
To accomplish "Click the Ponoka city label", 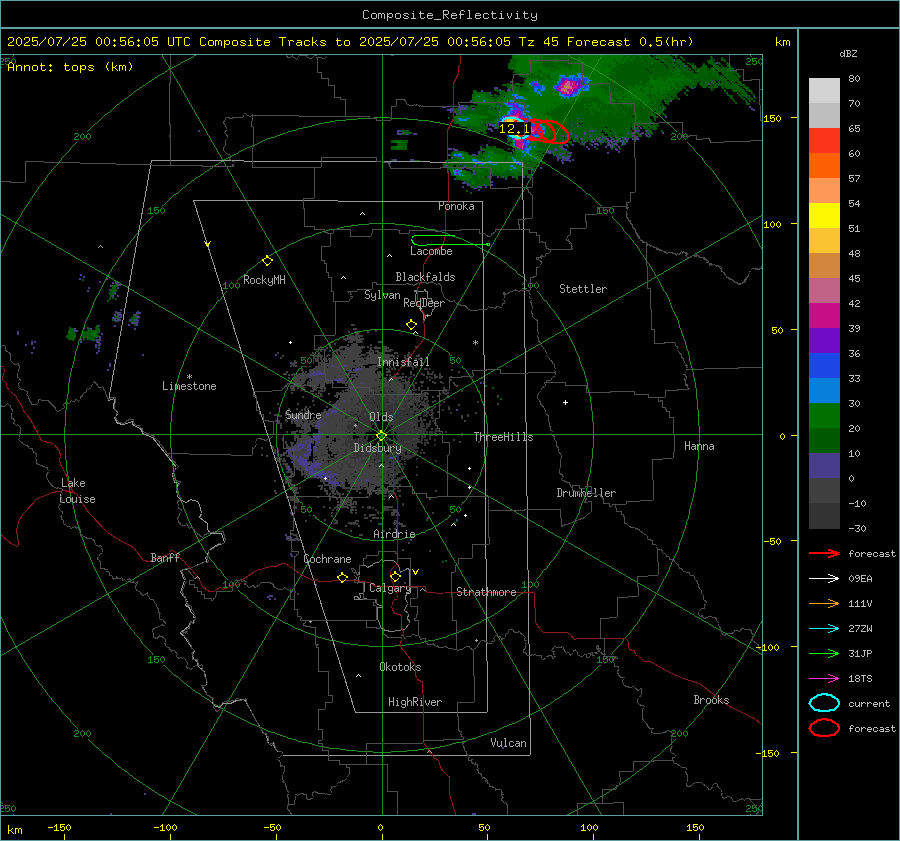I will (456, 206).
